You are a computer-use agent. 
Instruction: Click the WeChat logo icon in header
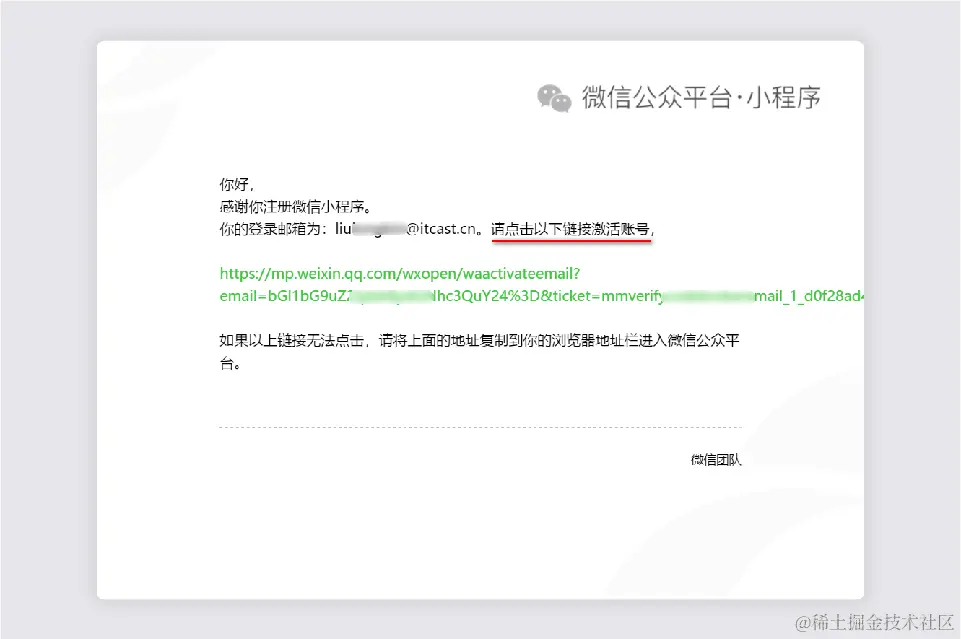click(554, 98)
